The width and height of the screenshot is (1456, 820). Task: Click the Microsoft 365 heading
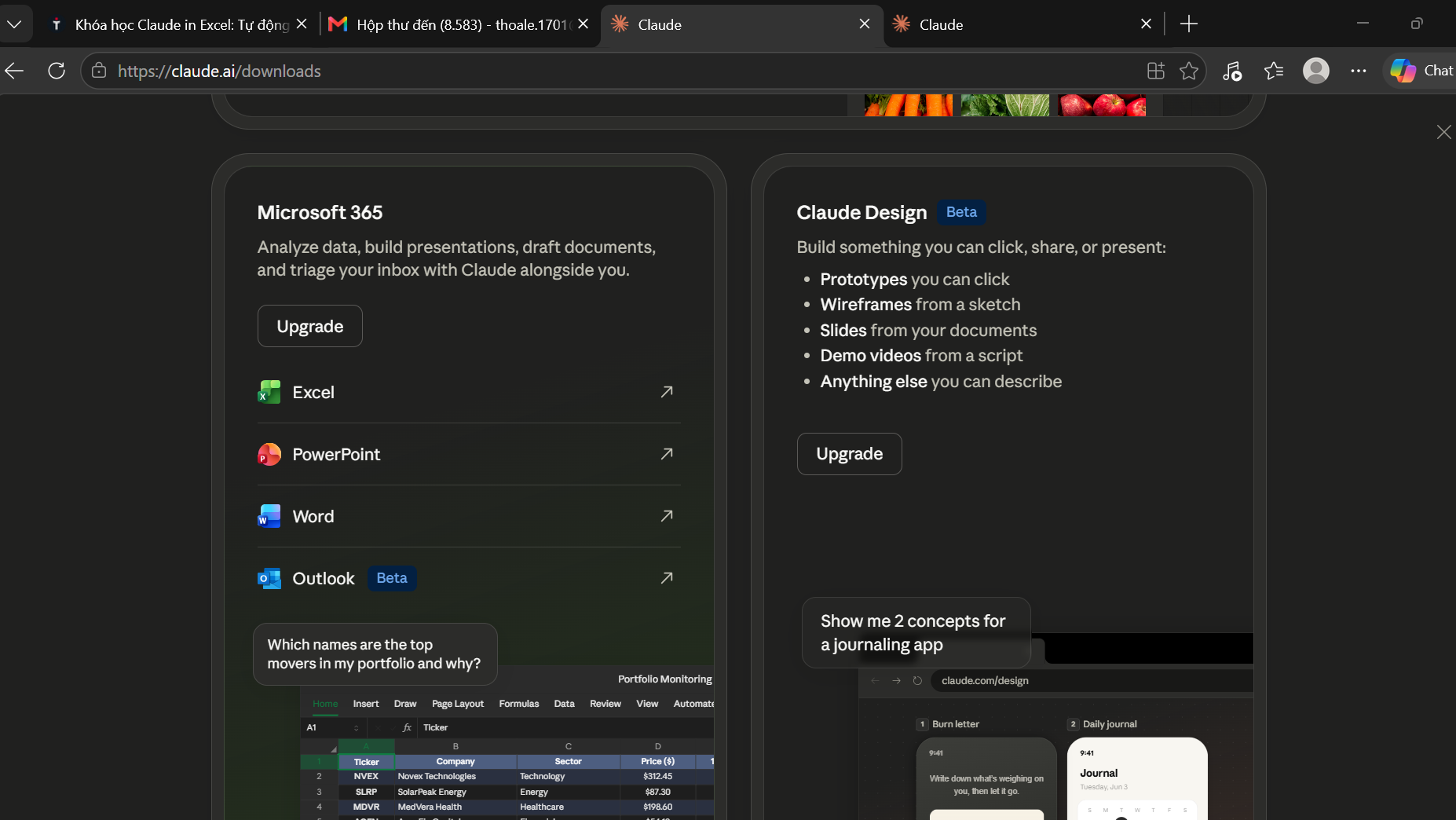click(x=320, y=212)
